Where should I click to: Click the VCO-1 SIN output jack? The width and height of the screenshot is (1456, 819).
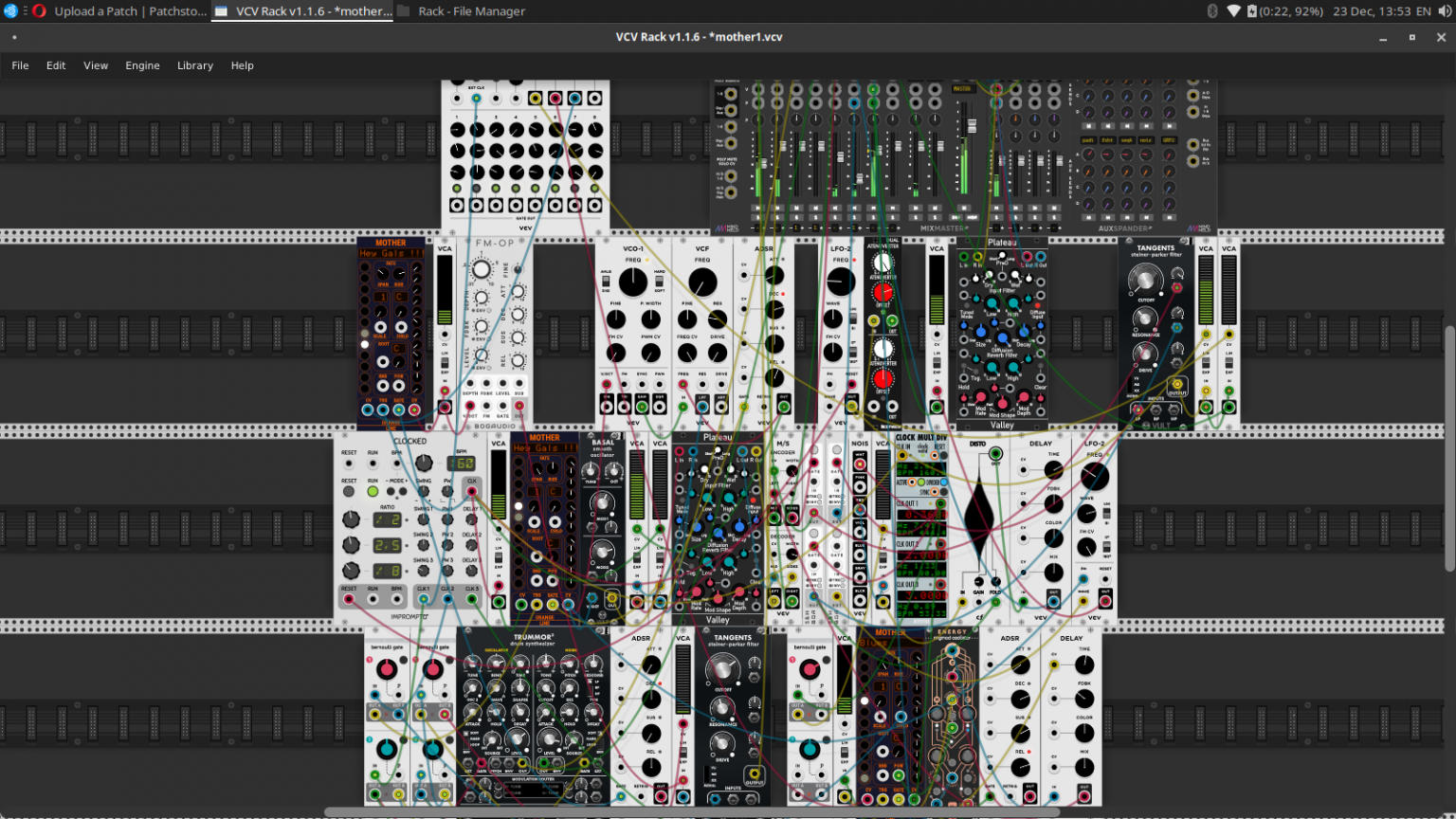pyautogui.click(x=607, y=408)
